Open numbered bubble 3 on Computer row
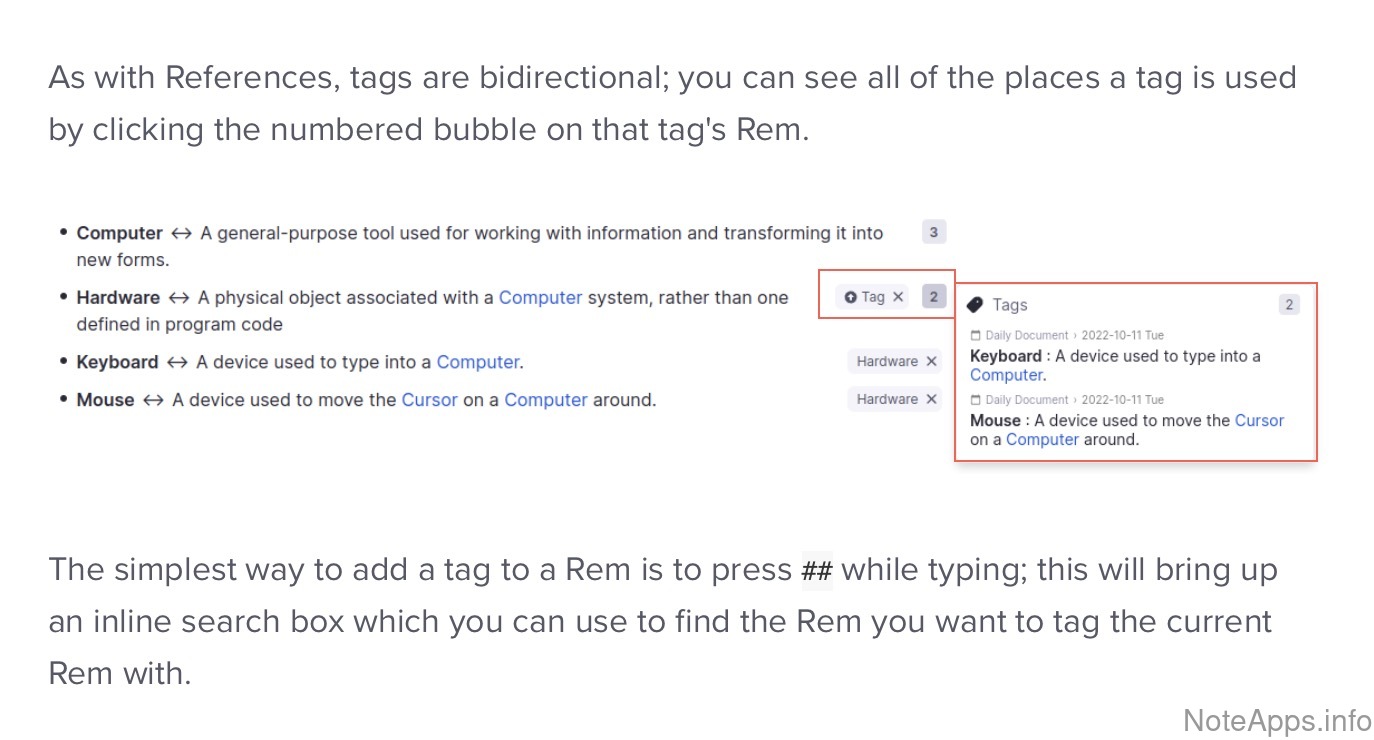 pos(933,233)
